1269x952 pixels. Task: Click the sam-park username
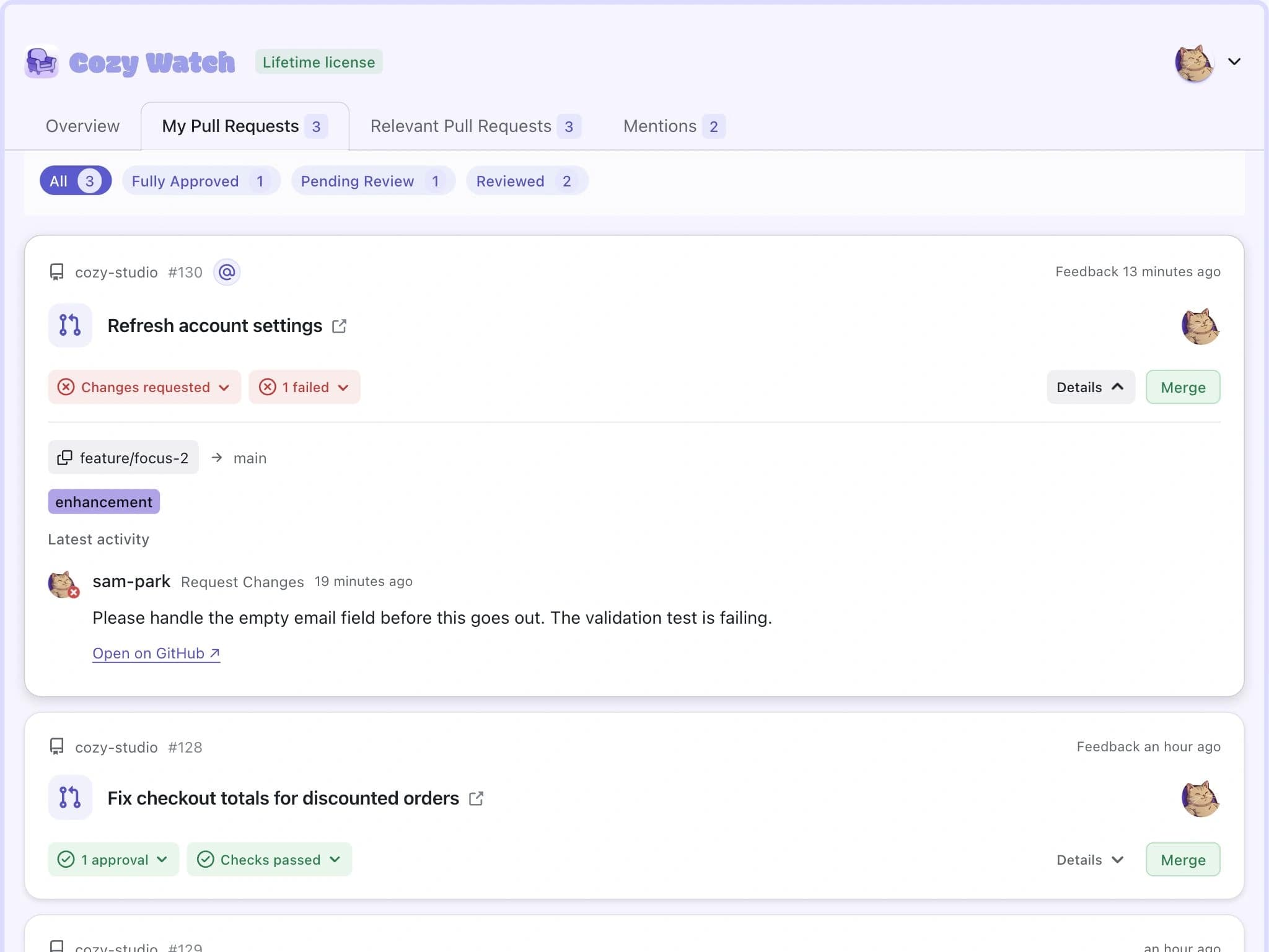pos(131,582)
